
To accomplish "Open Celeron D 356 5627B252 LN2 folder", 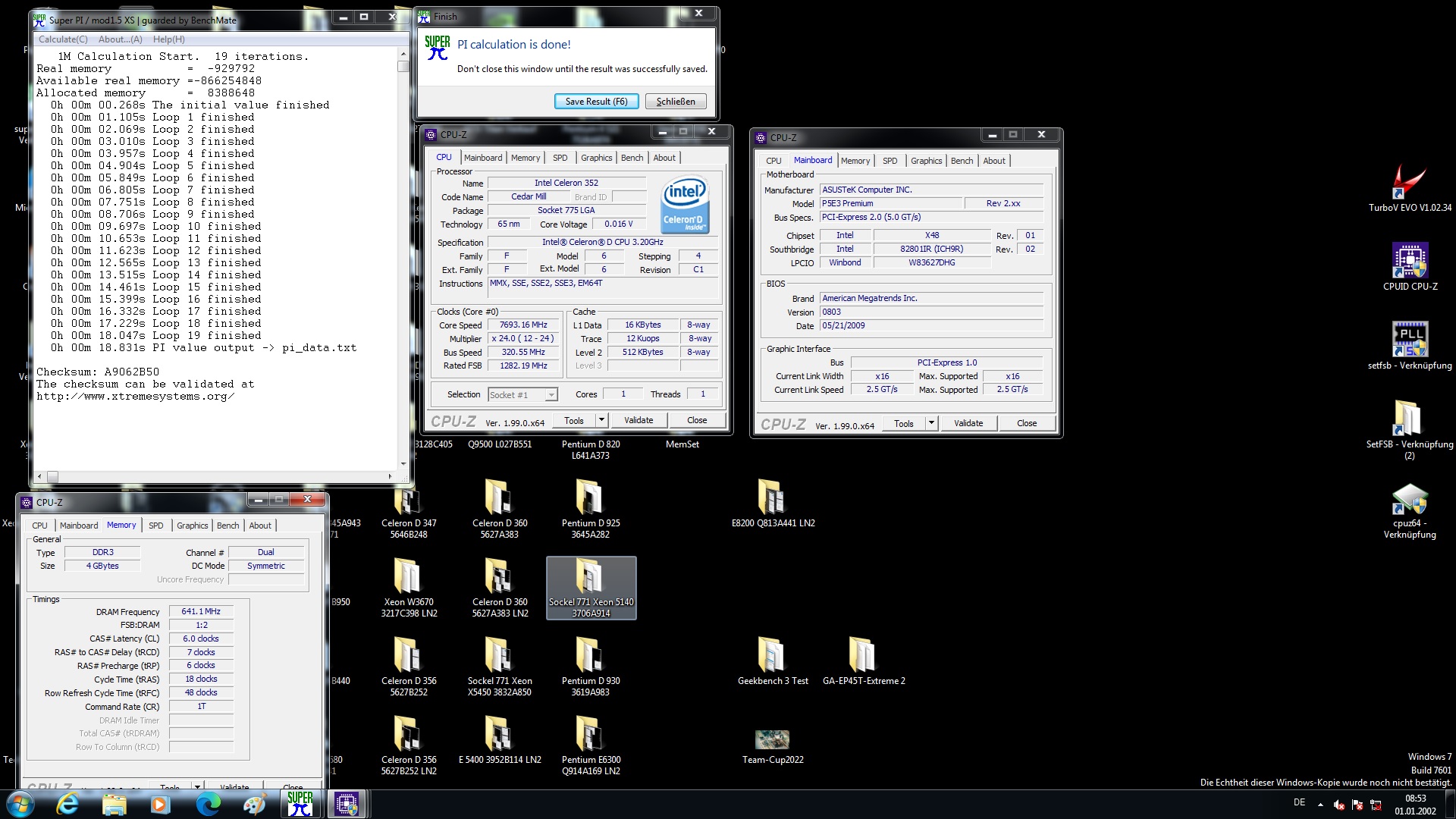I will click(x=409, y=746).
